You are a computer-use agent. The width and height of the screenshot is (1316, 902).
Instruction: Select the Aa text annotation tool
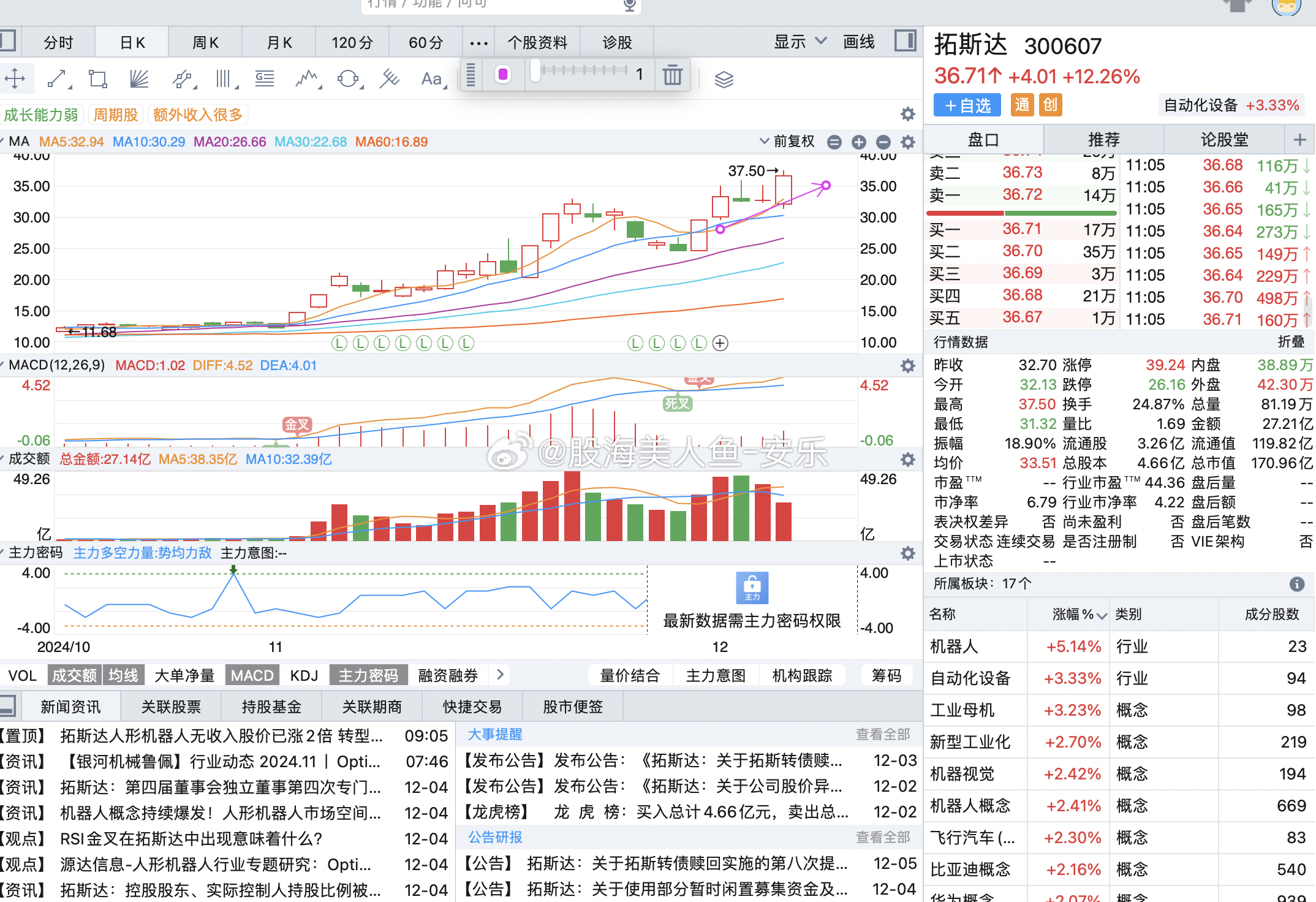pos(432,79)
